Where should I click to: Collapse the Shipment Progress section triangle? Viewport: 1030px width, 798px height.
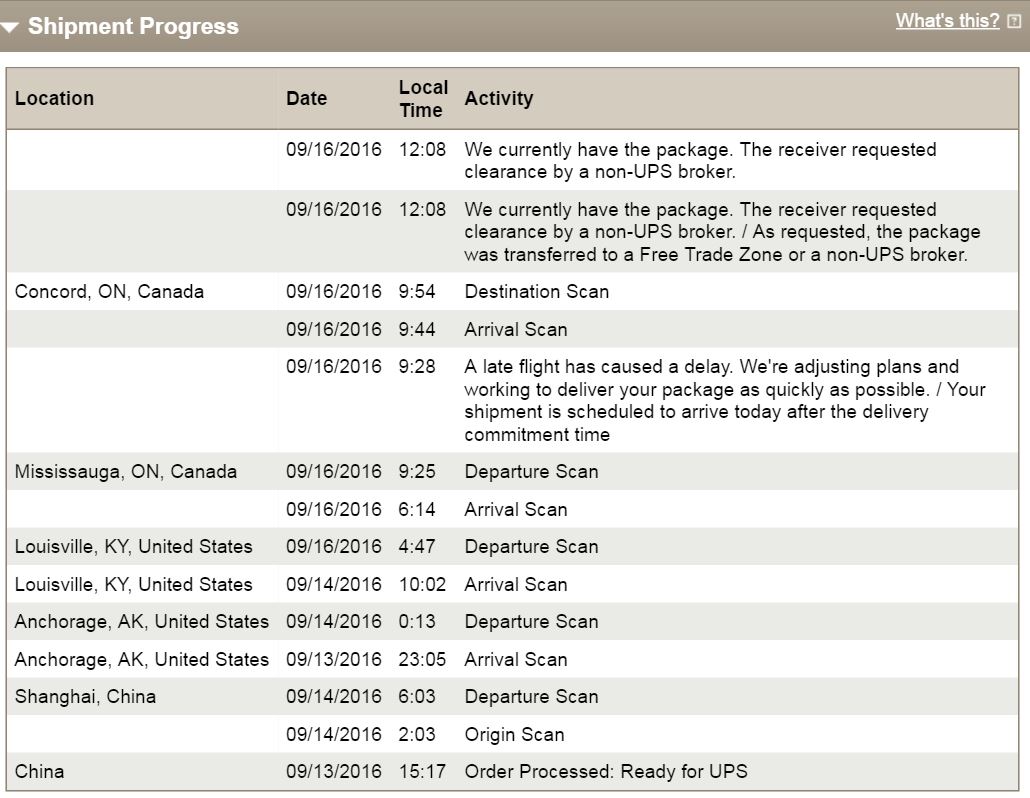click(10, 28)
